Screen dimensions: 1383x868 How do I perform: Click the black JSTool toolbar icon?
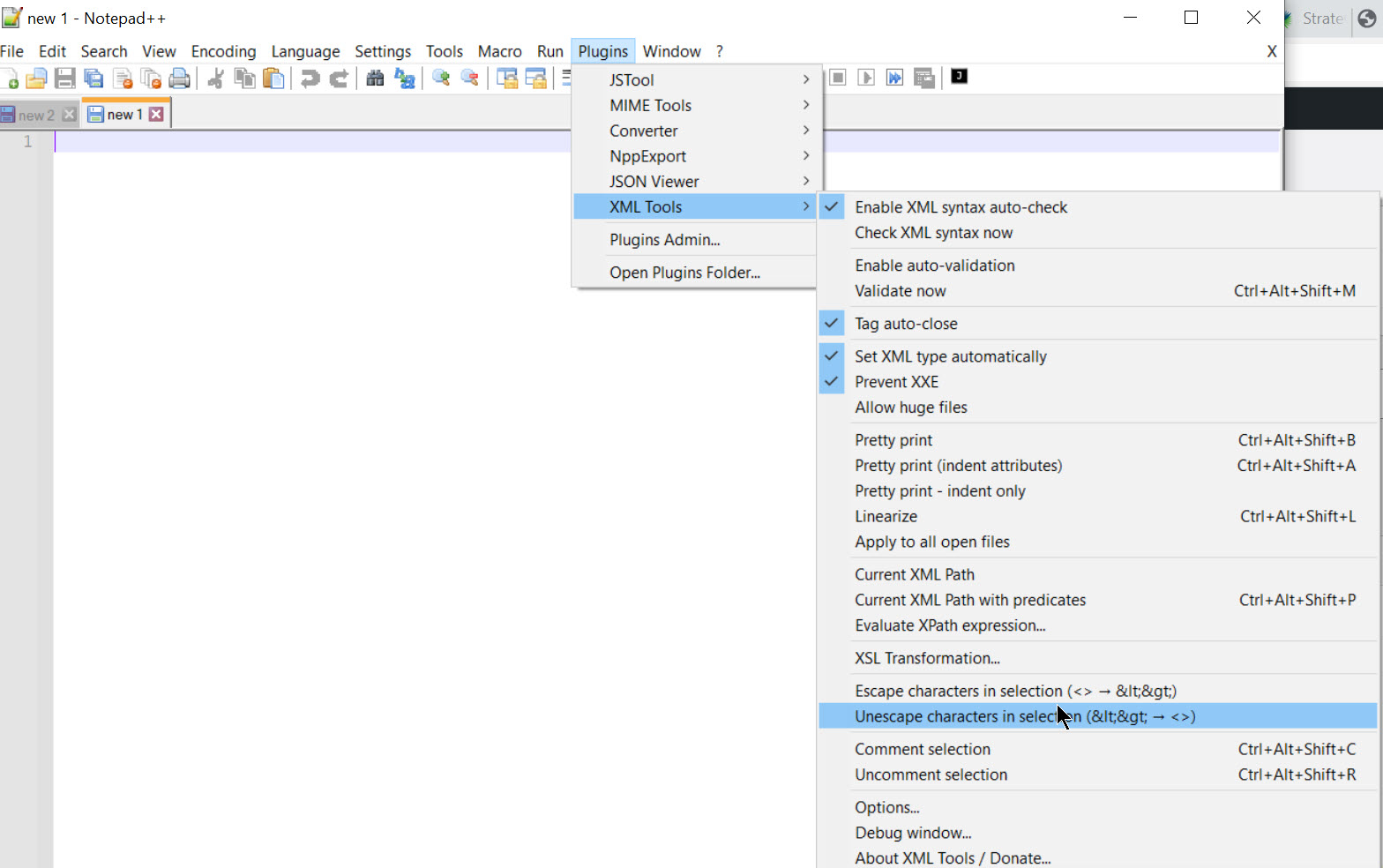click(959, 77)
